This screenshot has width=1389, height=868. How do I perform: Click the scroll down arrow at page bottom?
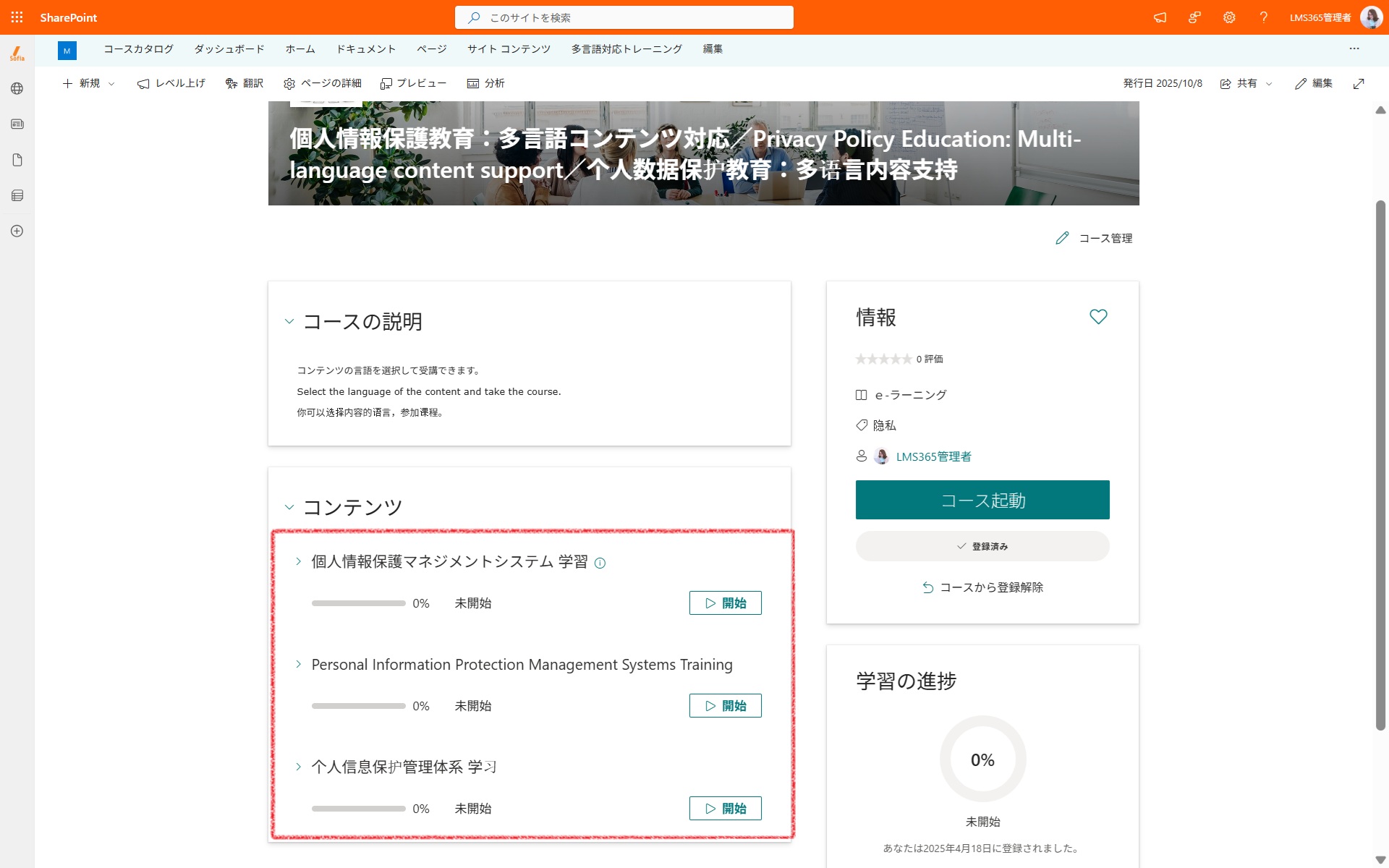coord(1380,860)
